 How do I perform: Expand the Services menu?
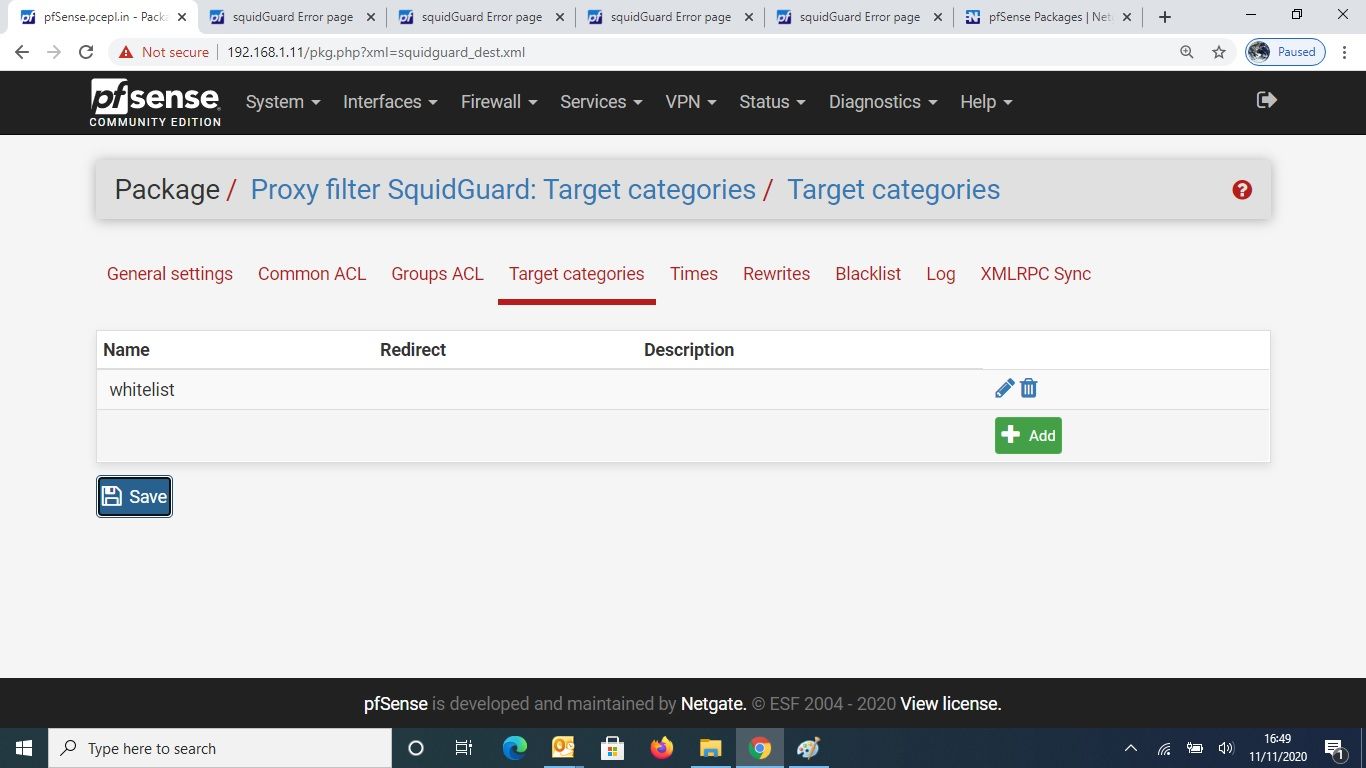602,102
